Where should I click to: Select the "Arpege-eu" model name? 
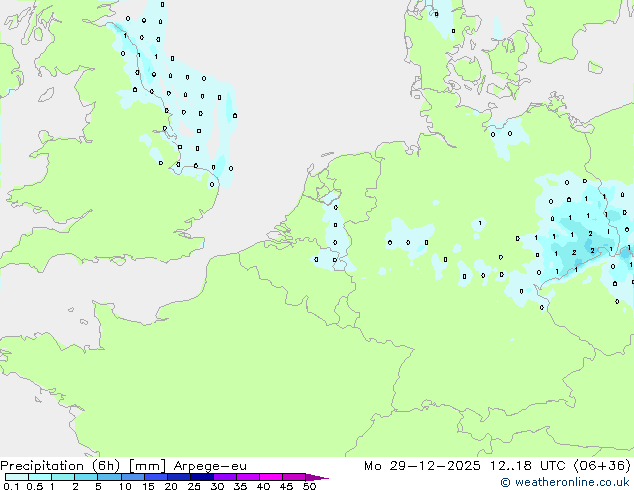pyautogui.click(x=210, y=466)
